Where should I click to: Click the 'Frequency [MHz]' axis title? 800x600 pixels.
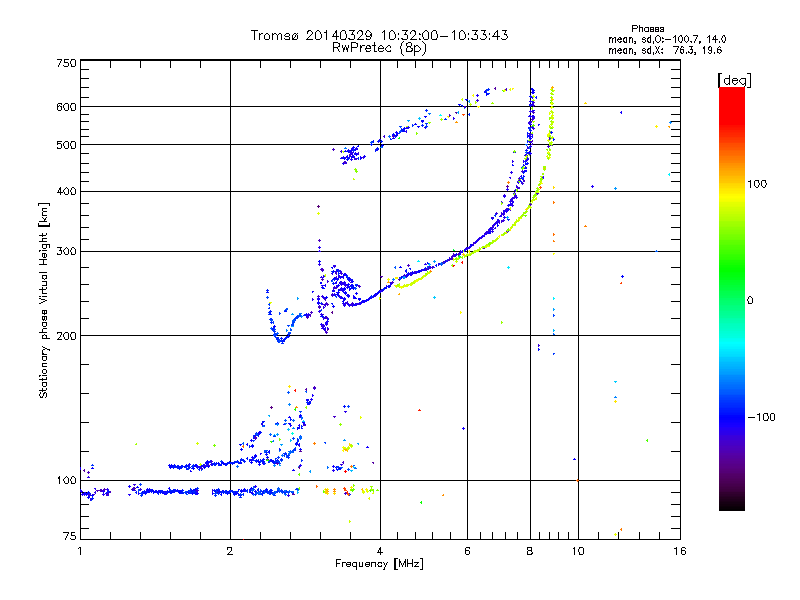tap(379, 564)
